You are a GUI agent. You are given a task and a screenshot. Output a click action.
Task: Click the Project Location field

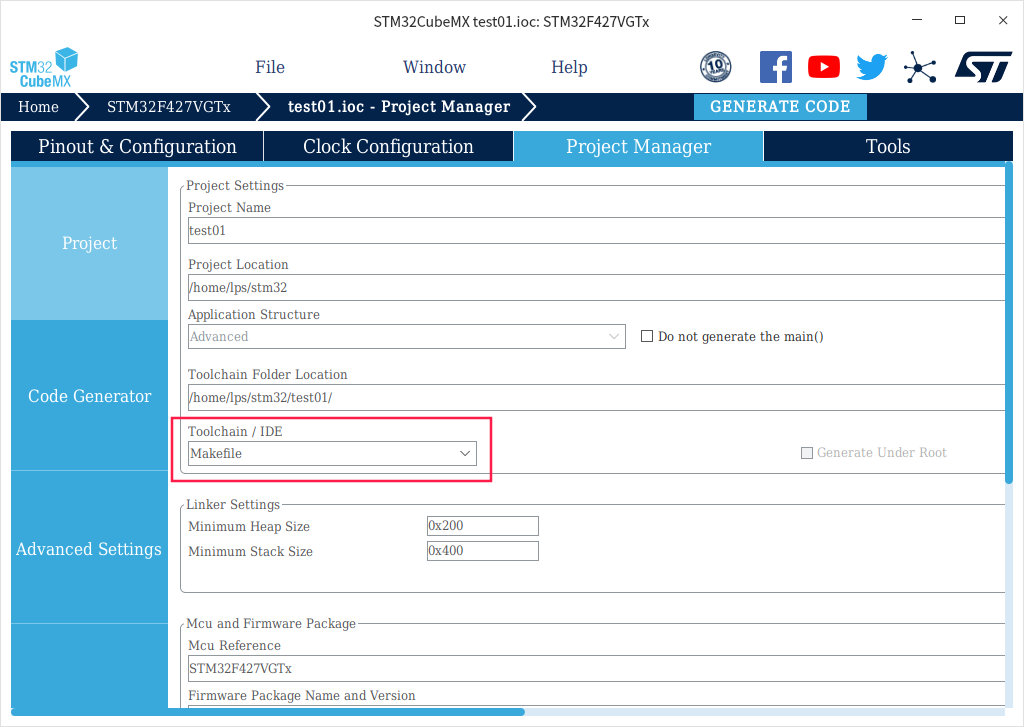pyautogui.click(x=596, y=287)
